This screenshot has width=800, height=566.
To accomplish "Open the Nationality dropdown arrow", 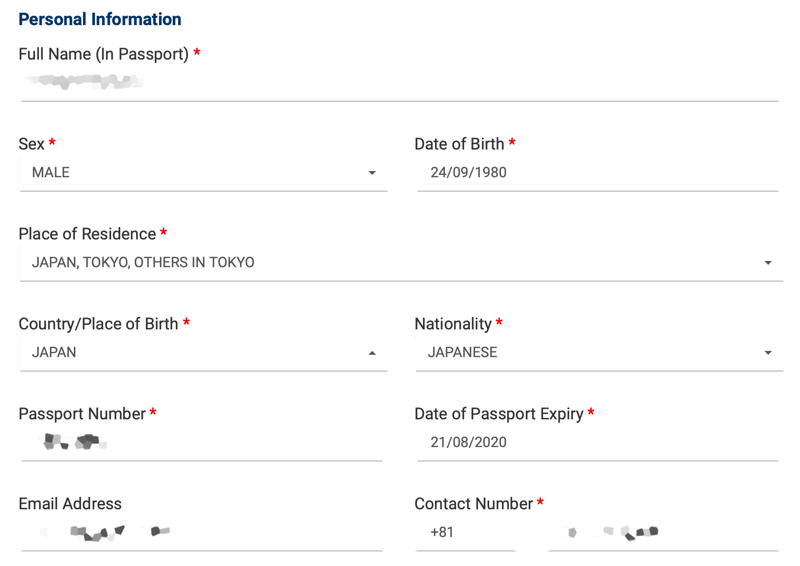I will pyautogui.click(x=767, y=353).
